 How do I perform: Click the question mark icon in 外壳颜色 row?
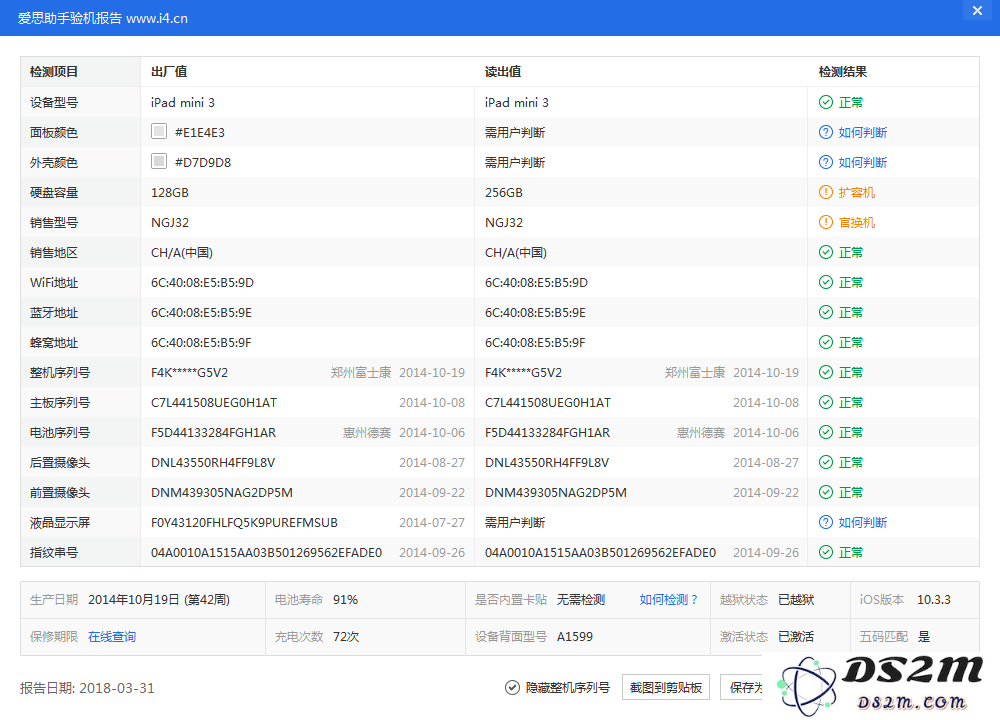click(825, 162)
